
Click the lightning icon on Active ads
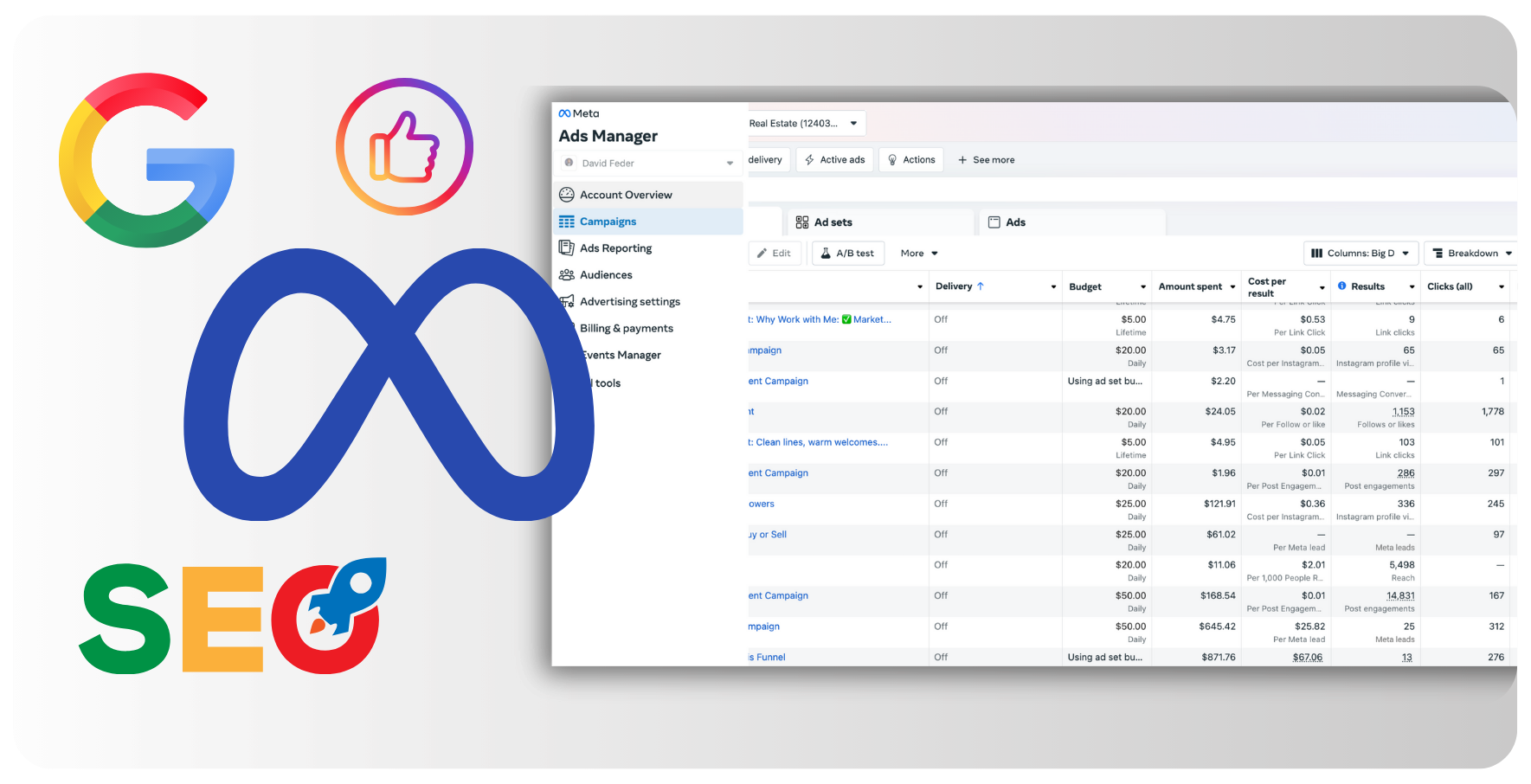pyautogui.click(x=809, y=160)
